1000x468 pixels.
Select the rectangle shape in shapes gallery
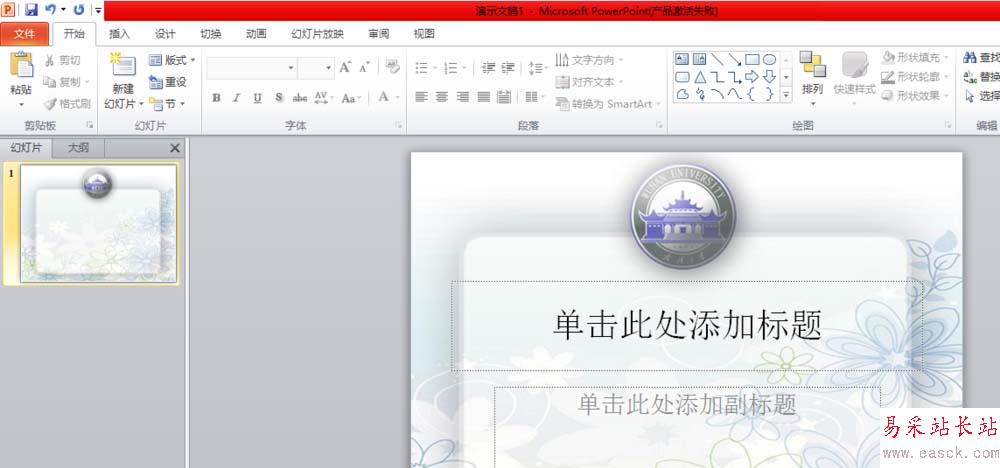[753, 59]
